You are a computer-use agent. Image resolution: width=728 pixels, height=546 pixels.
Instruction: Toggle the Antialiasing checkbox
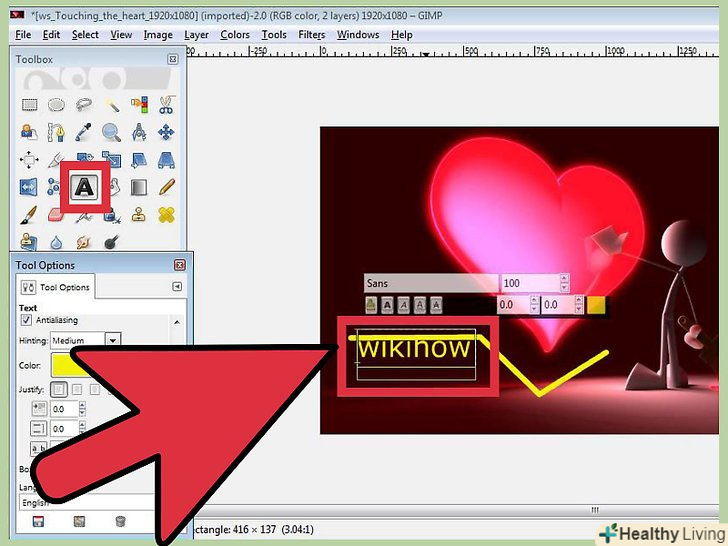tap(26, 320)
